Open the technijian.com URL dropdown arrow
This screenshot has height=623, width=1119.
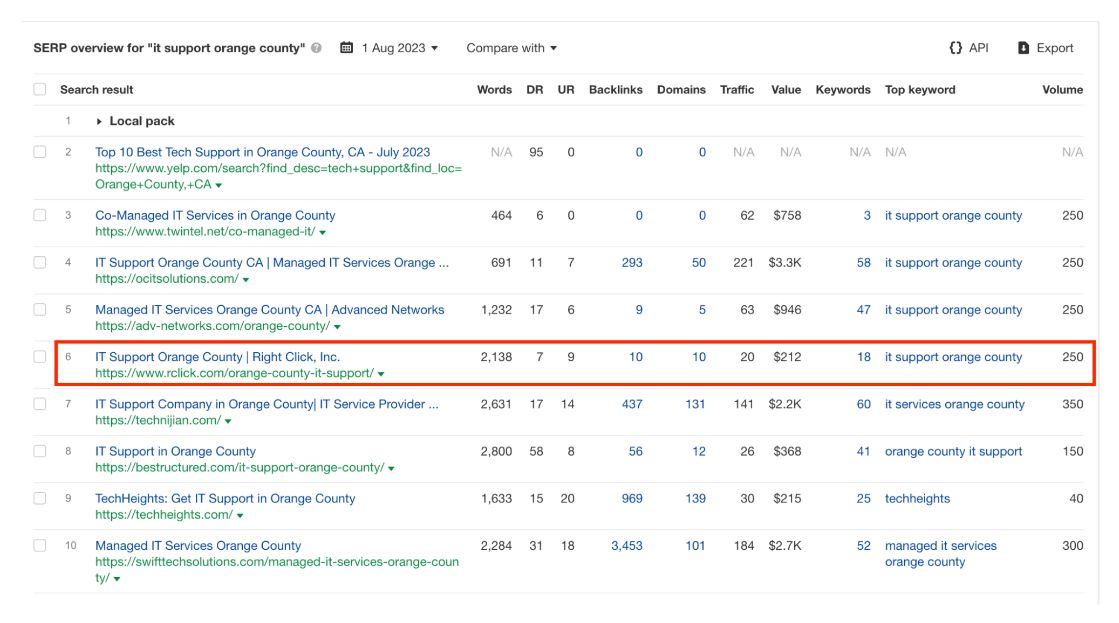(228, 421)
